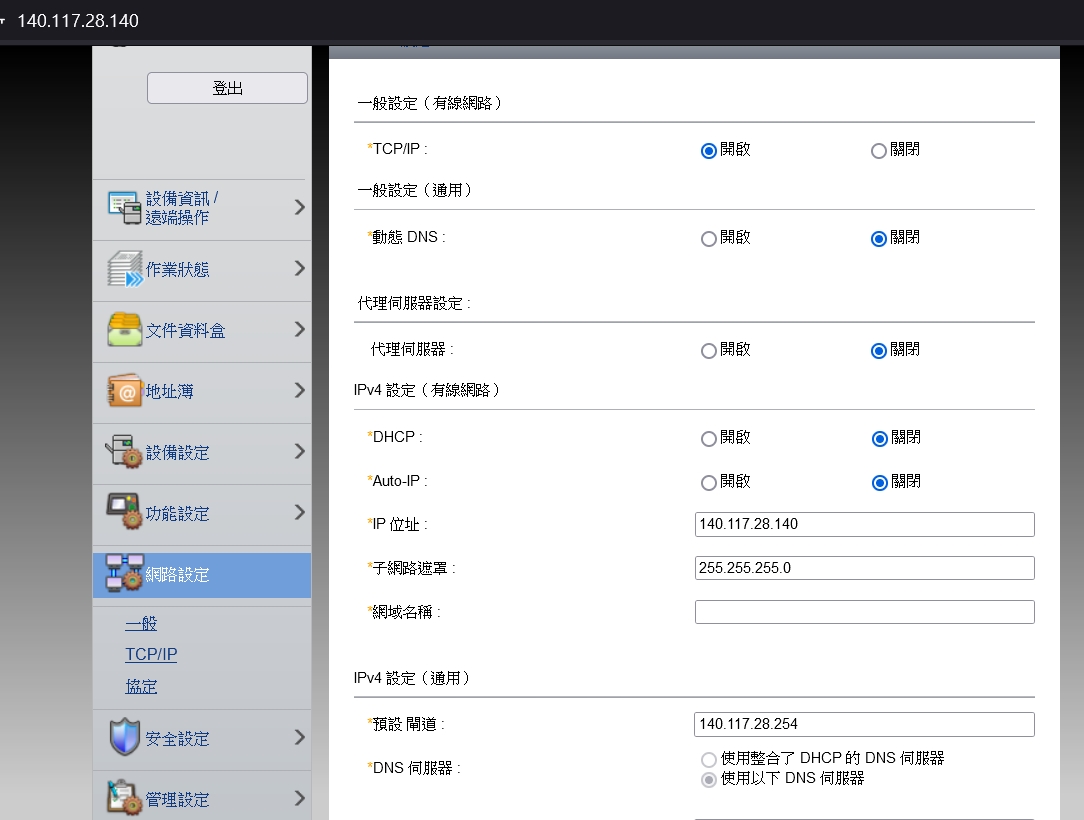The height and width of the screenshot is (820, 1084).
Task: Open the 協定 protocol sub-link
Action: 141,686
